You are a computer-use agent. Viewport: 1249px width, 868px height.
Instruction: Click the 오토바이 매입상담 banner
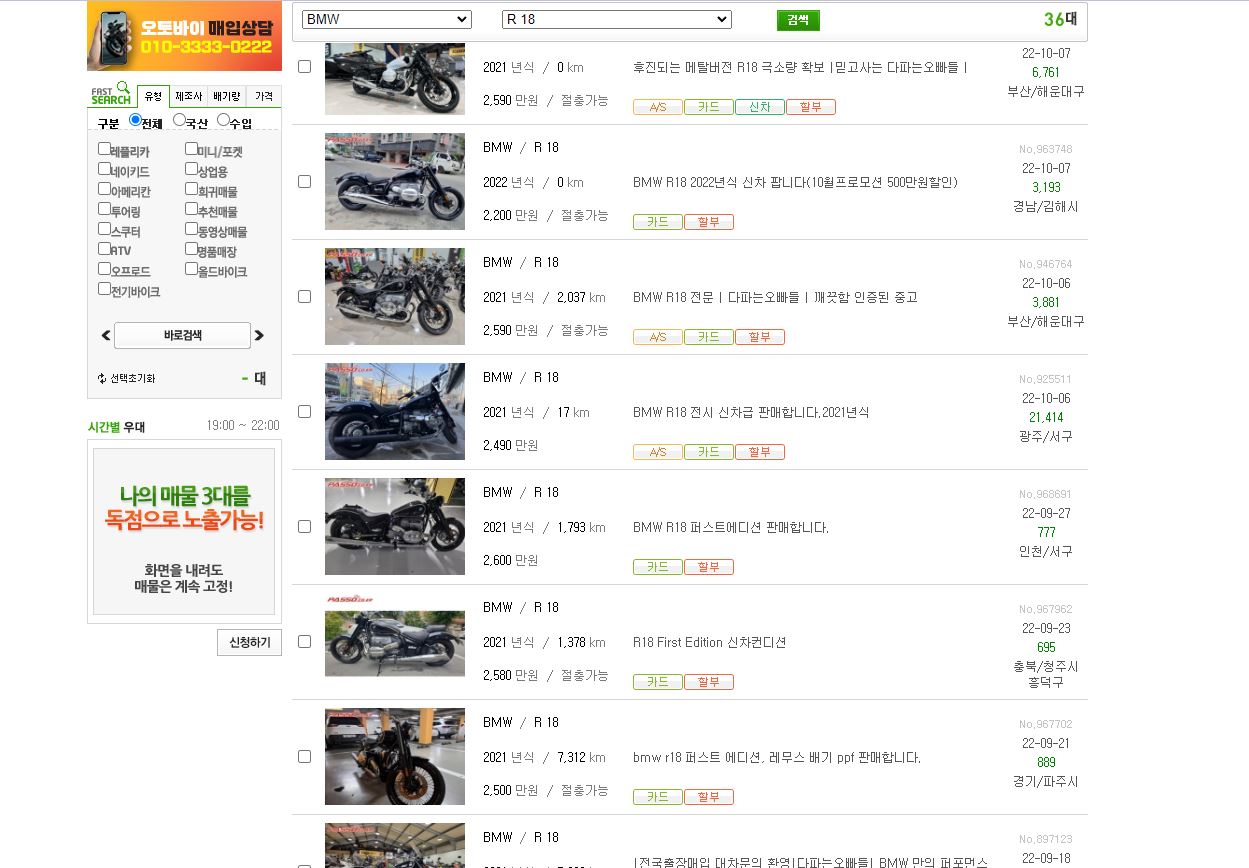[184, 36]
